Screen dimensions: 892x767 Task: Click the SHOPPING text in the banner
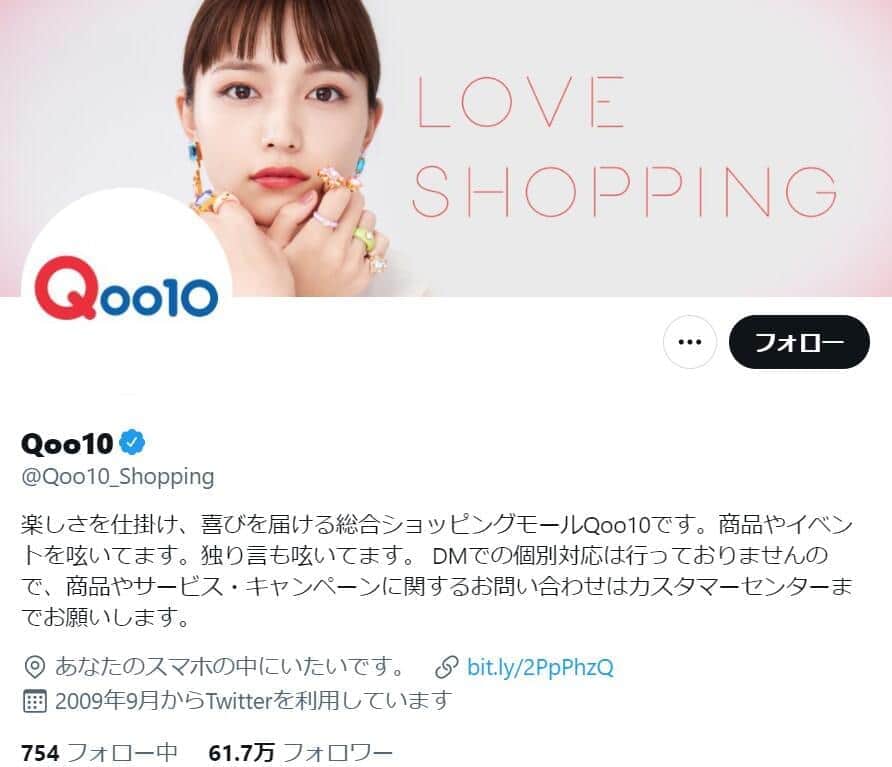pos(625,192)
